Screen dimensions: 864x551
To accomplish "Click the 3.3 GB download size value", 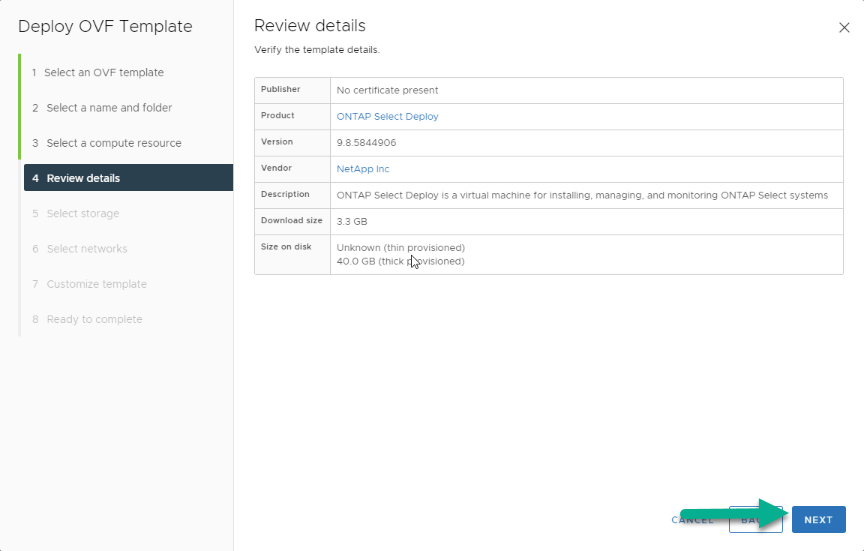I will 352,222.
